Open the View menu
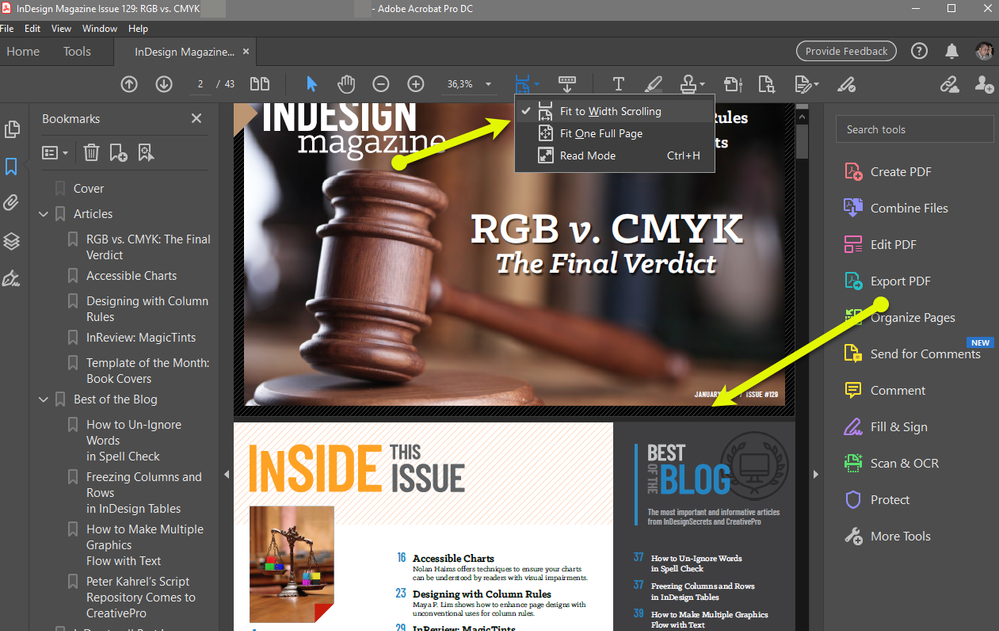The height and width of the screenshot is (631, 999). 61,29
